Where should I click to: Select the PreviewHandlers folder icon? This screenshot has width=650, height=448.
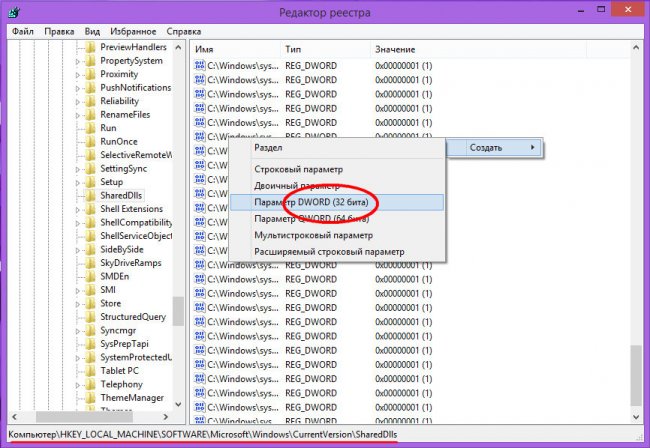90,47
